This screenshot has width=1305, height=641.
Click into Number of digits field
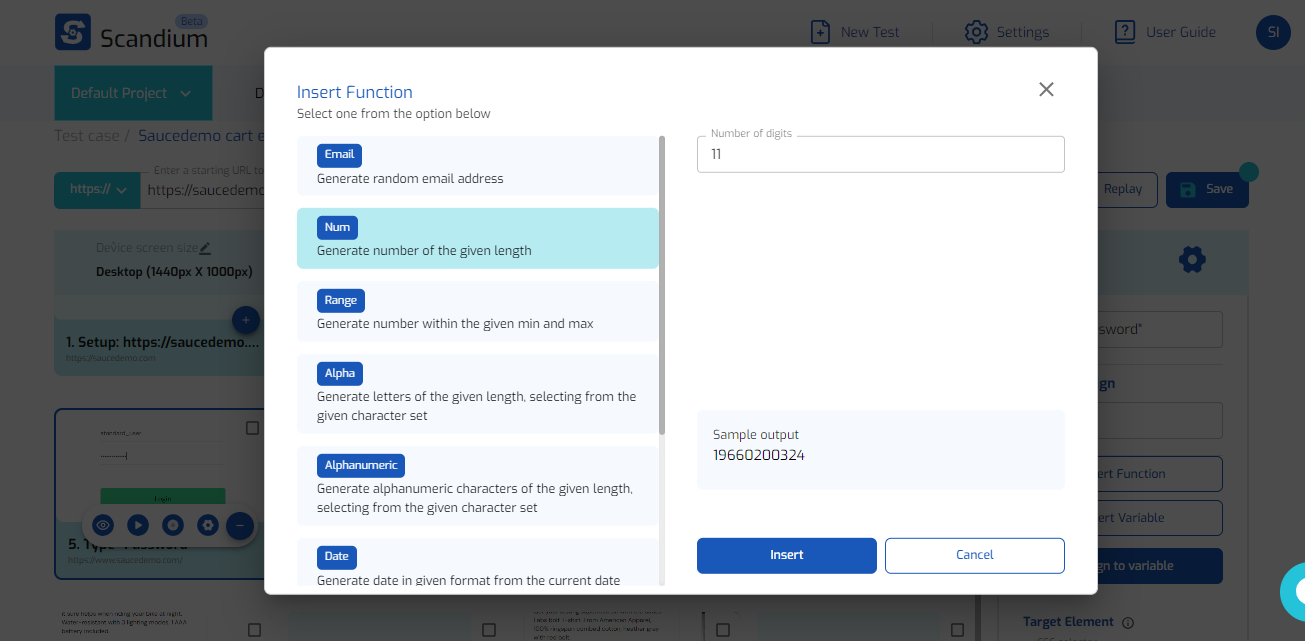tap(880, 155)
